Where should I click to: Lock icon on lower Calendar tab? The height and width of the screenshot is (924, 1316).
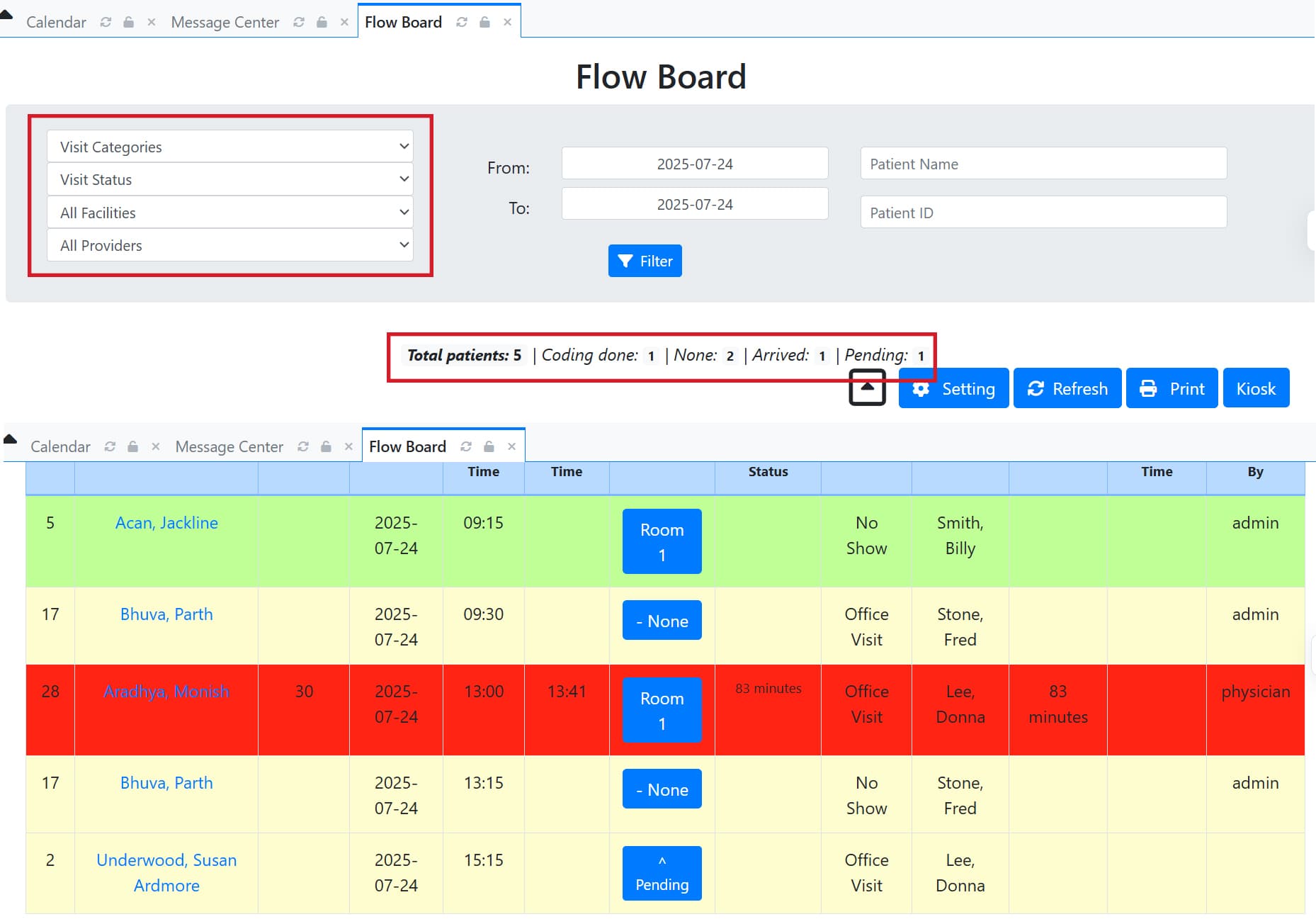132,446
